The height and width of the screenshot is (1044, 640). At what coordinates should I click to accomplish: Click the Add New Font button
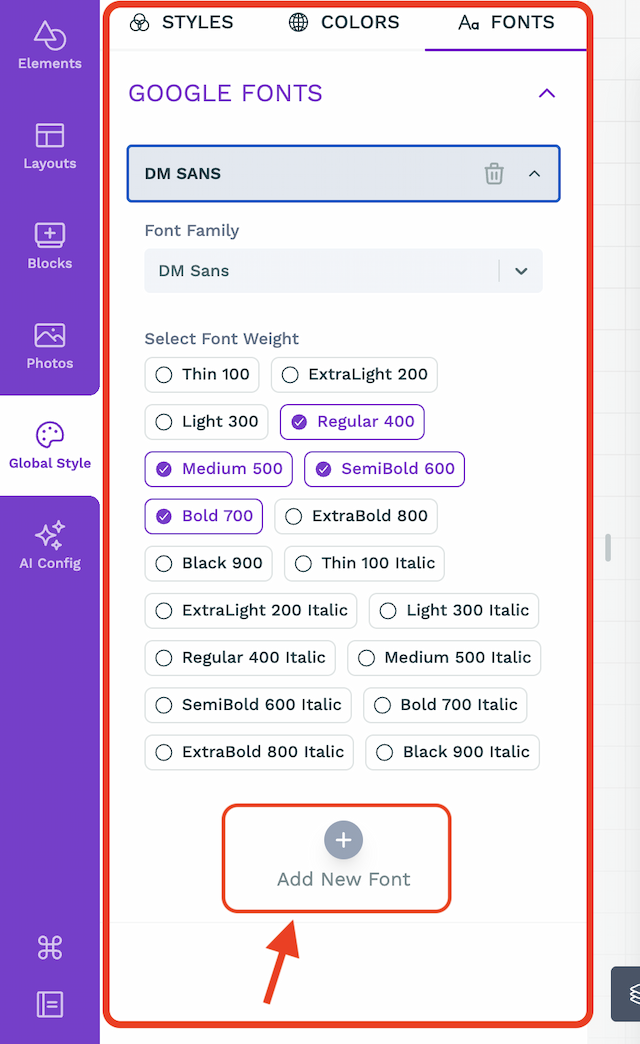coord(344,858)
